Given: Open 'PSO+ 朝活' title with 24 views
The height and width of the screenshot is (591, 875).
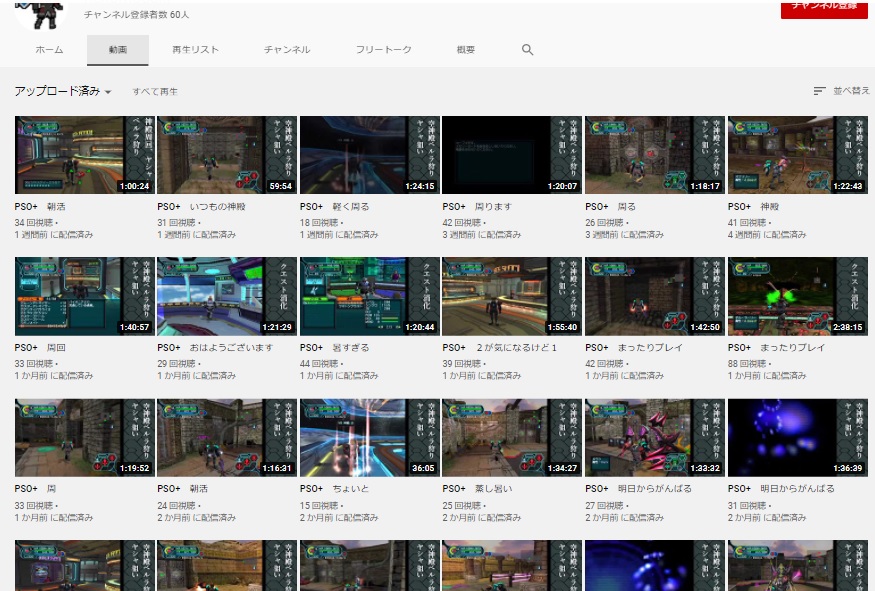Looking at the screenshot, I should coord(182,489).
